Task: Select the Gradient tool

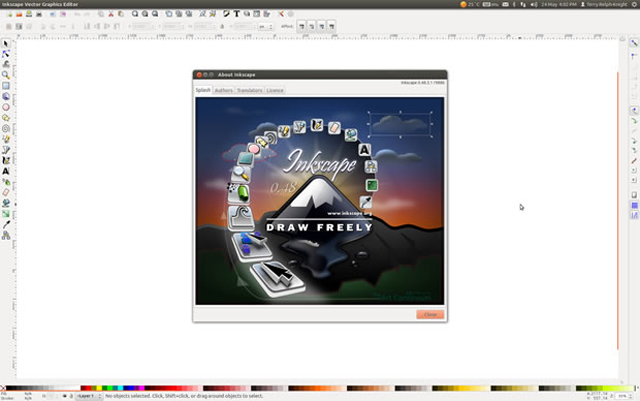Action: point(6,214)
